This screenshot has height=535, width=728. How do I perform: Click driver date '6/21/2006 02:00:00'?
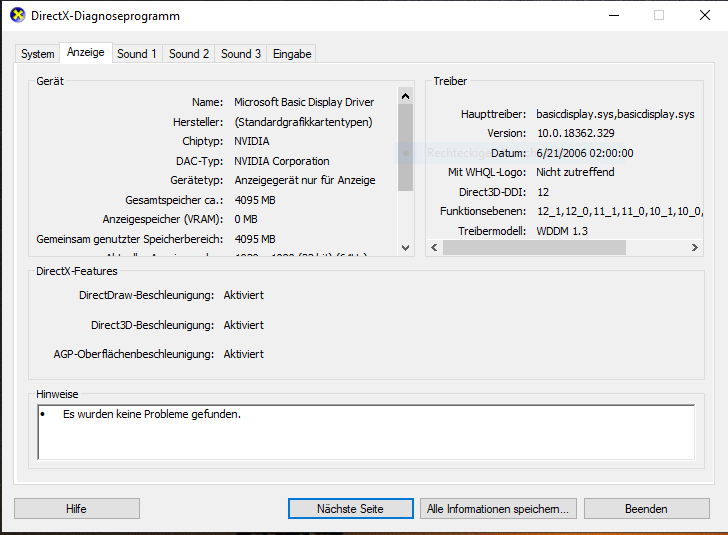[x=585, y=153]
